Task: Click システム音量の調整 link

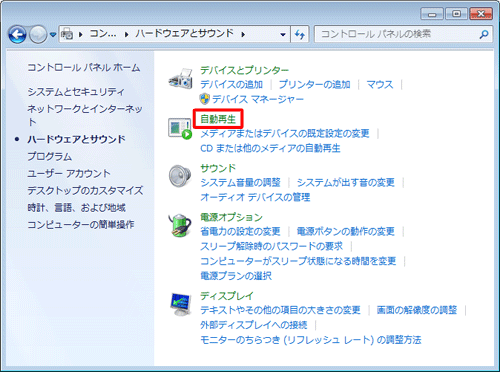Action: (240, 183)
